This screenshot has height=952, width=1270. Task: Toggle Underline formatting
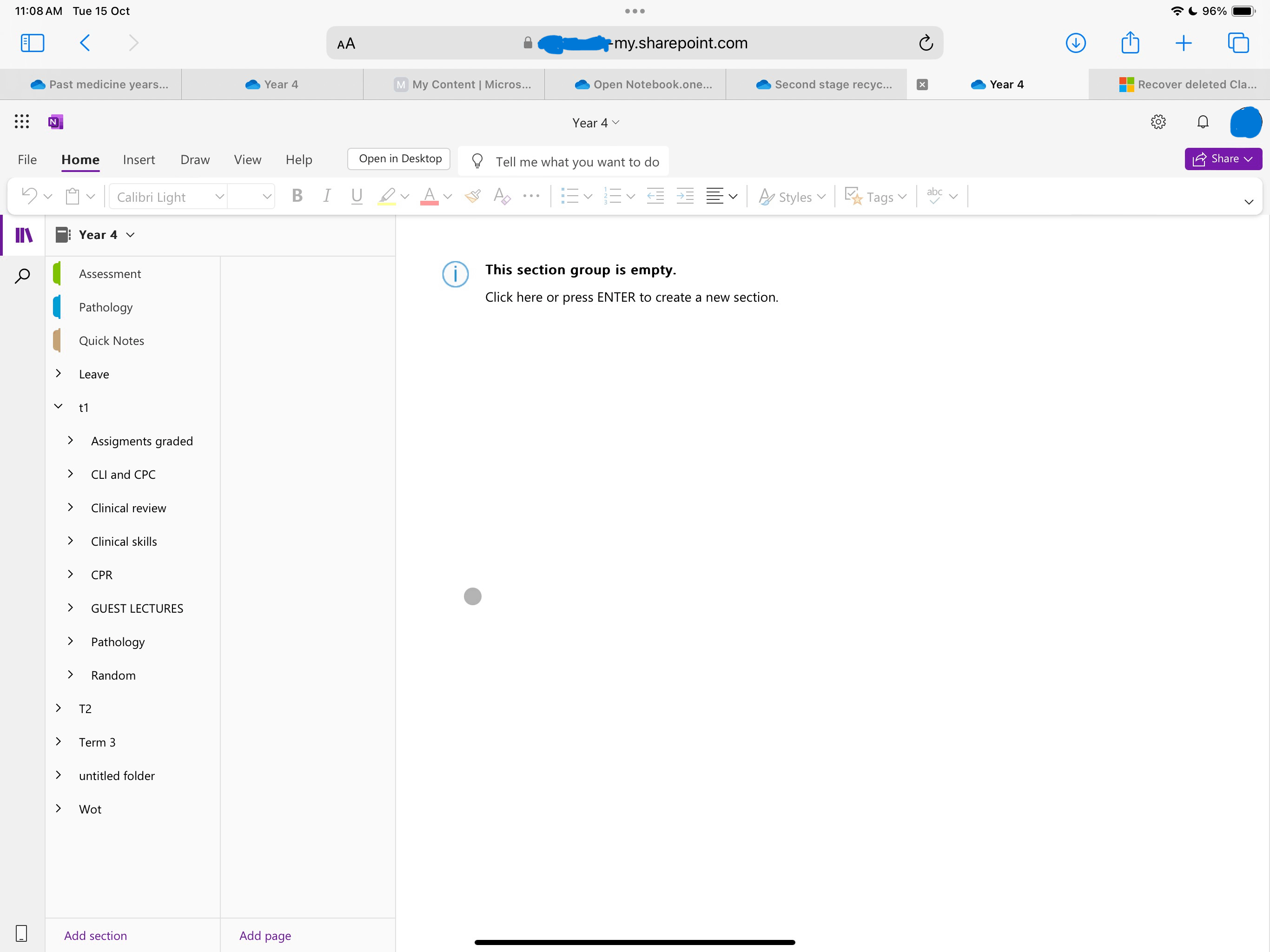pos(357,196)
